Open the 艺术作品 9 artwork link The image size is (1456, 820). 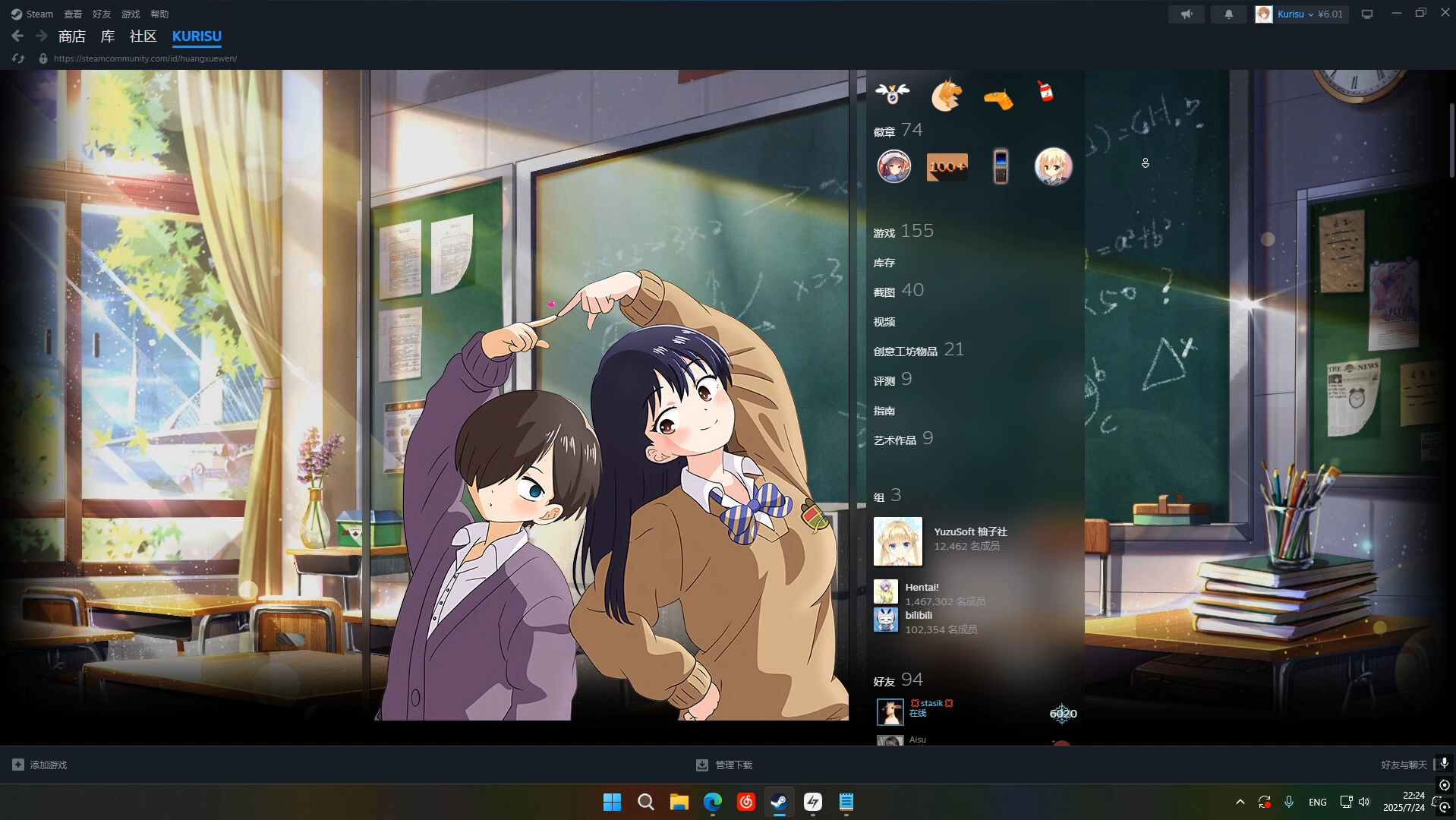903,439
